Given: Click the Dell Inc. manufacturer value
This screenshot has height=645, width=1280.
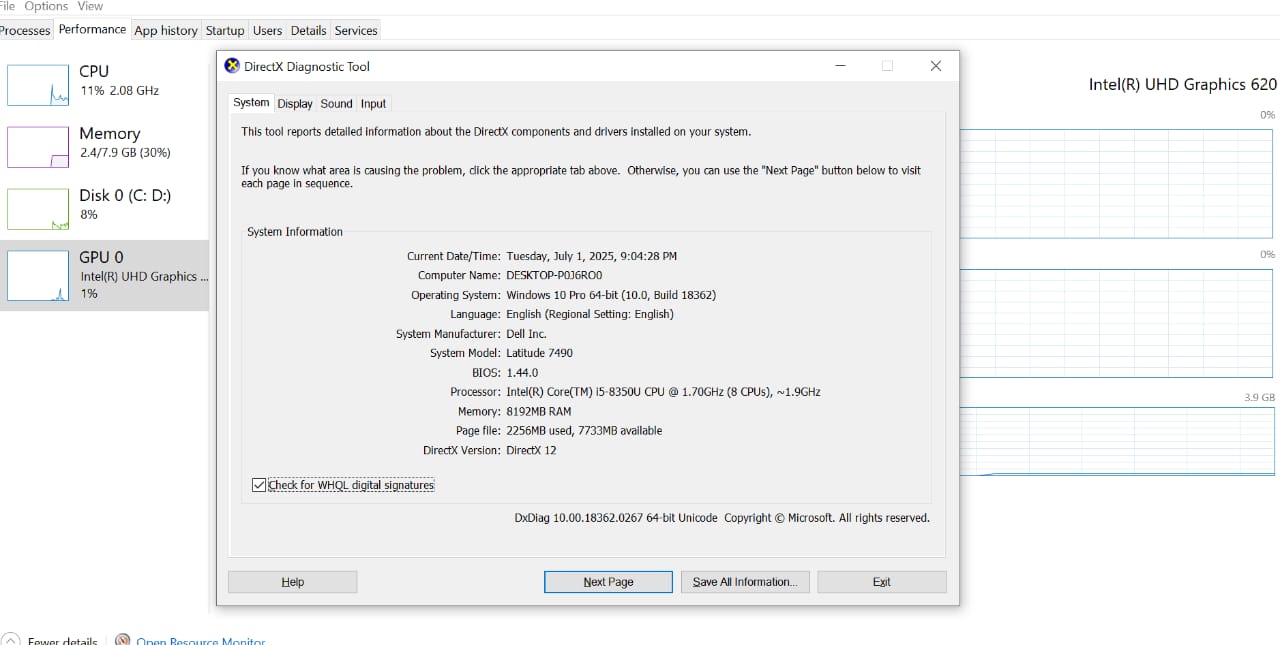Looking at the screenshot, I should point(526,334).
